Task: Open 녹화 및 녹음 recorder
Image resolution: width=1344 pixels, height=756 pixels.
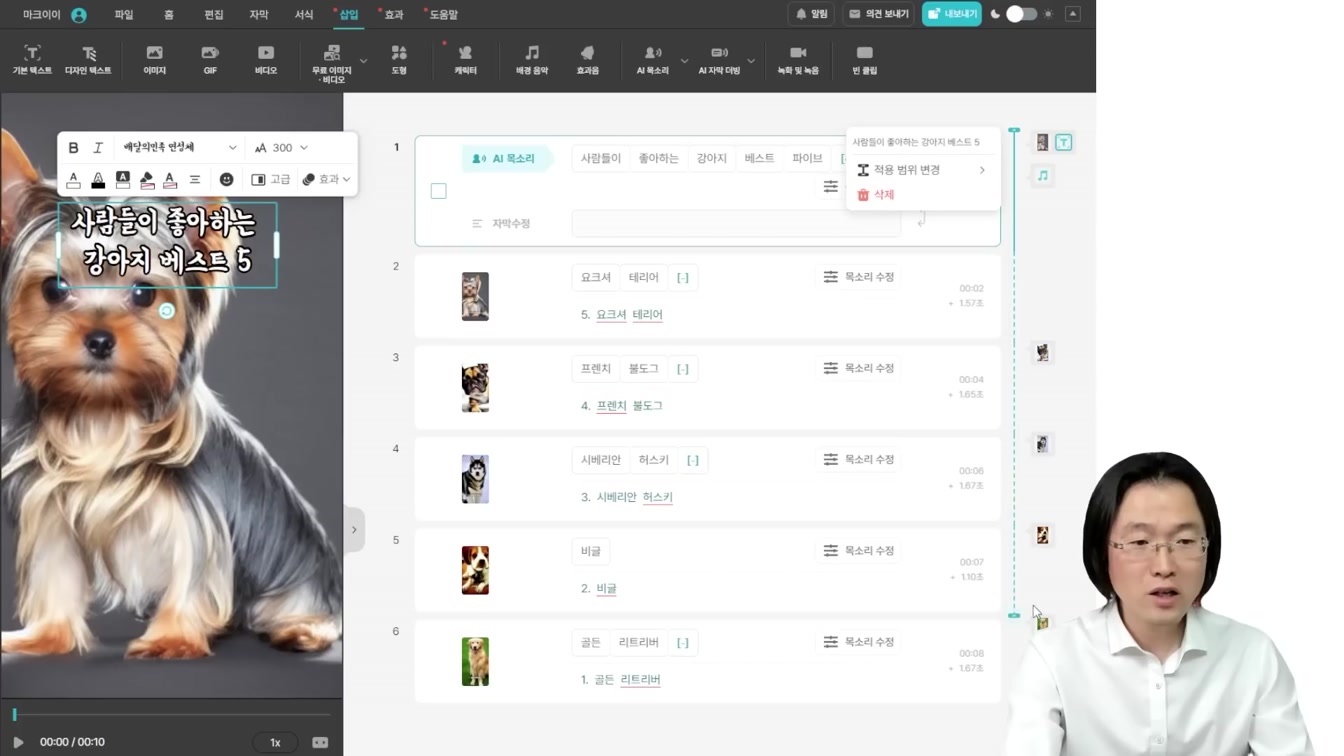Action: [798, 59]
